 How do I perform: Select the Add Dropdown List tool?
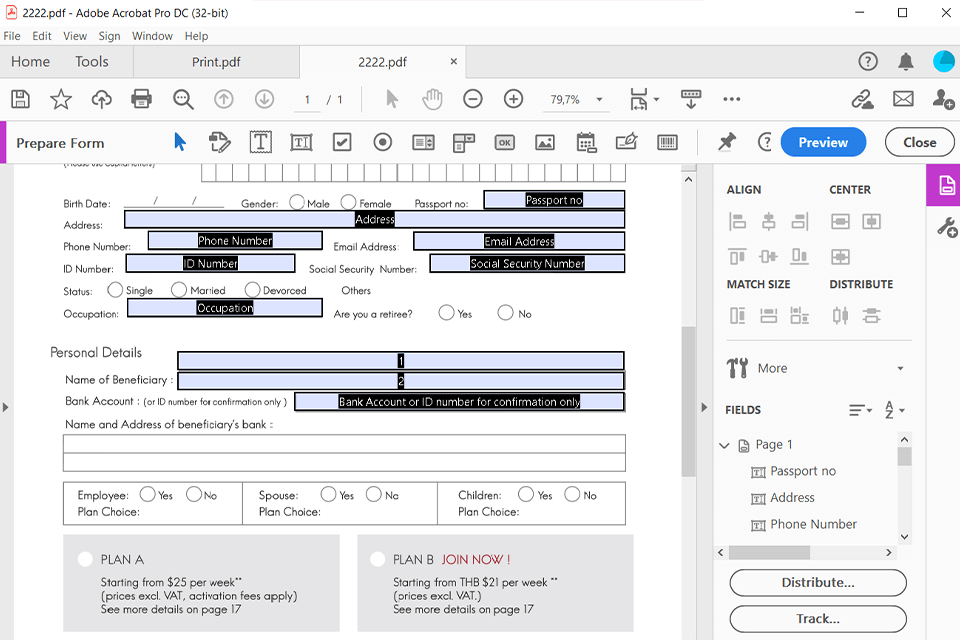pos(463,143)
